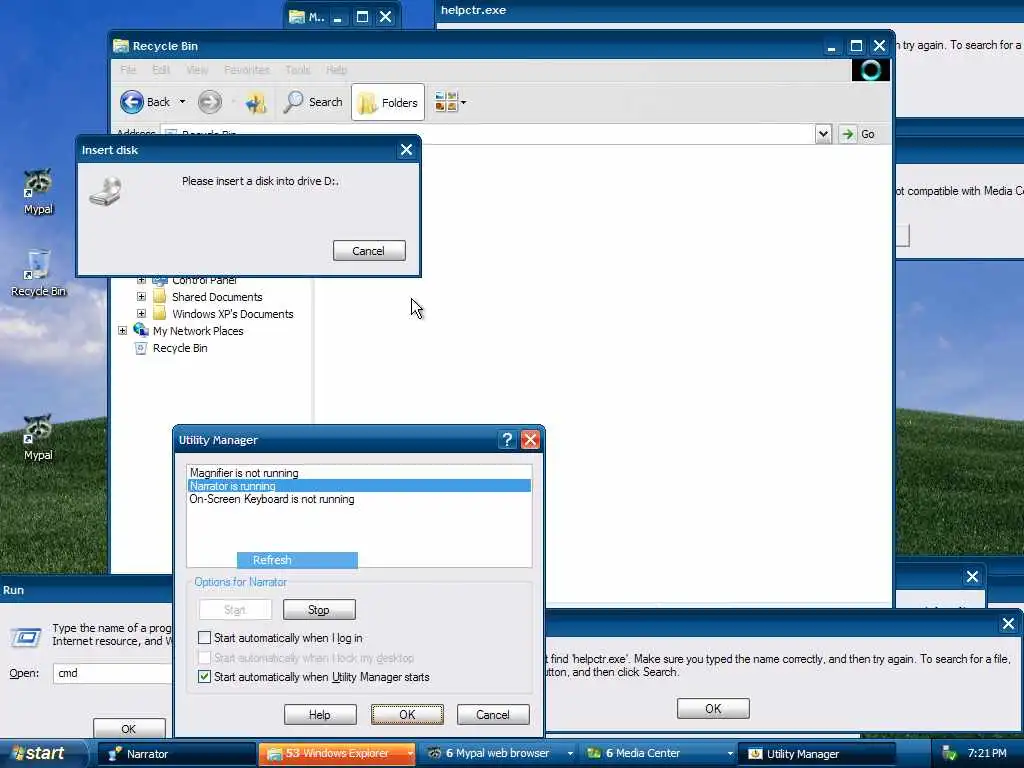Expand the address bar dropdown
The width and height of the screenshot is (1024, 768).
click(x=823, y=134)
